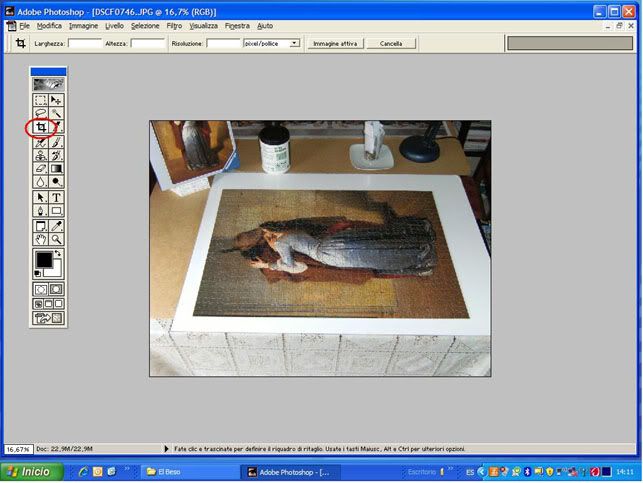Click the Cancella button

point(391,43)
